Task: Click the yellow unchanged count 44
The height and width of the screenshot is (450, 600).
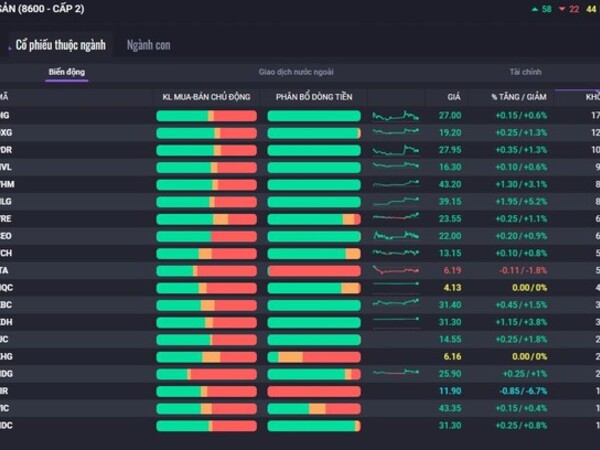Action: coord(590,9)
